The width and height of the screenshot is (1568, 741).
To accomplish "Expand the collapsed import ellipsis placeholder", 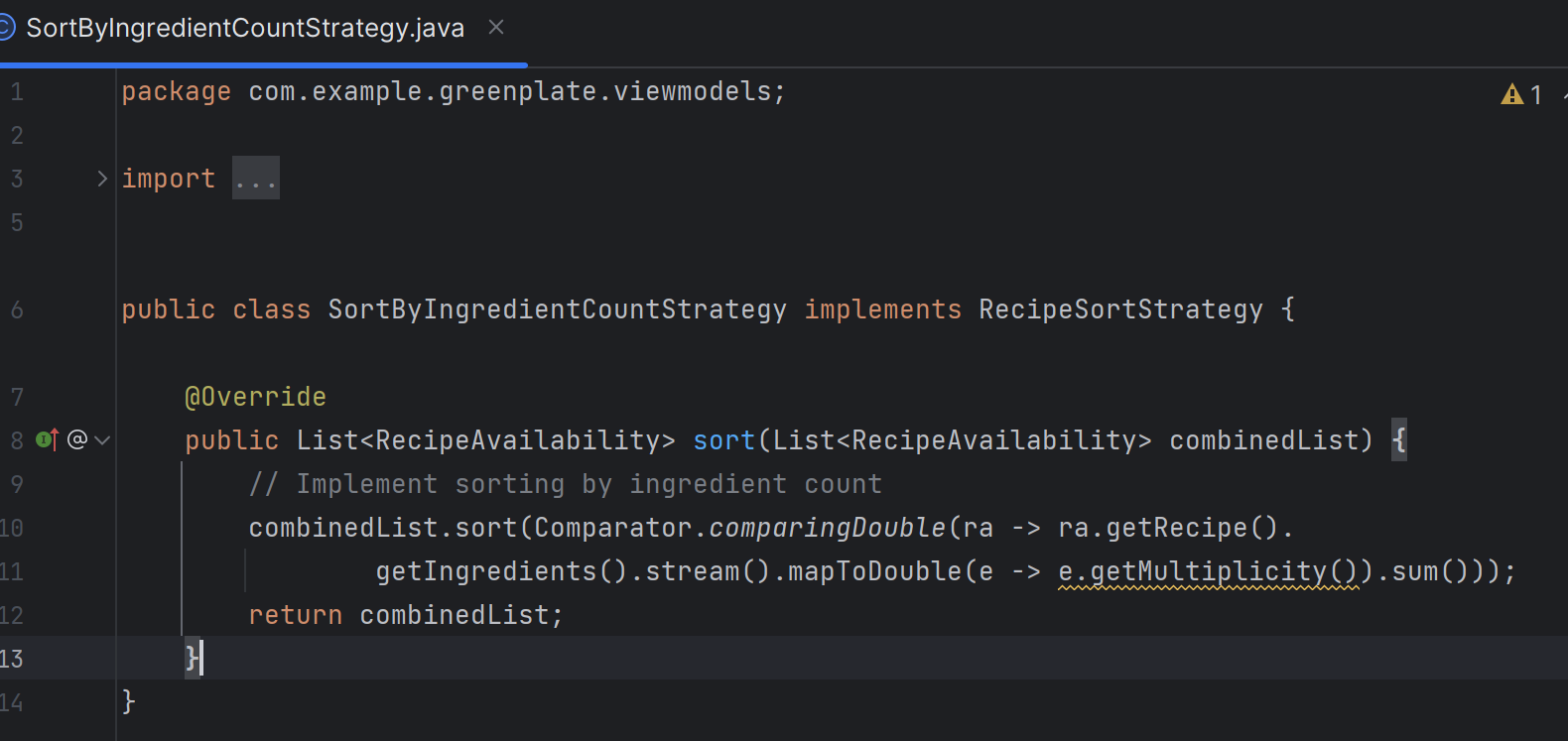I will click(x=256, y=179).
